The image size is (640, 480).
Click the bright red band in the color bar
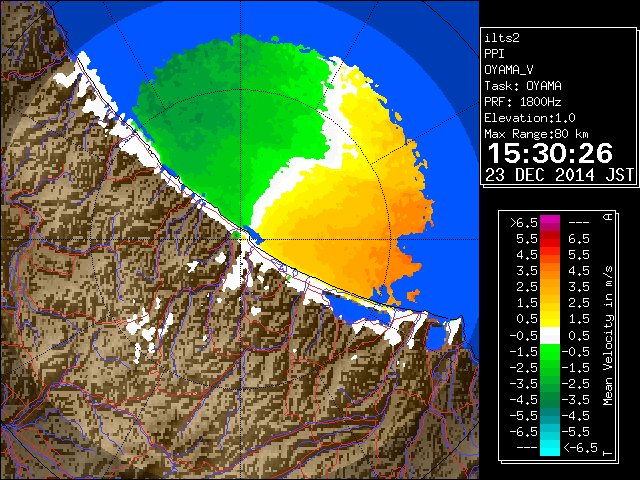click(x=550, y=243)
